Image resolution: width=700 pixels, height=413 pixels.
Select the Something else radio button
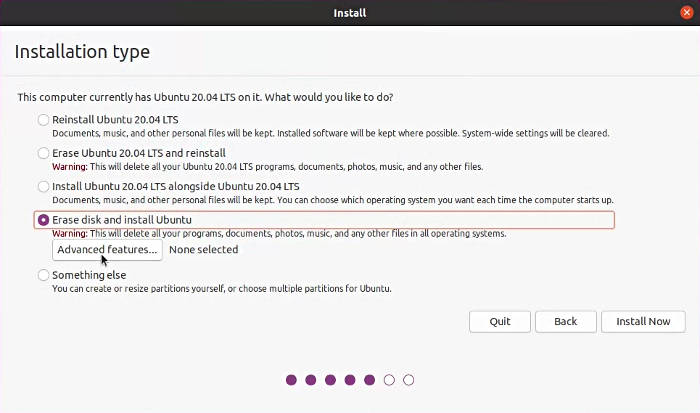(x=43, y=275)
